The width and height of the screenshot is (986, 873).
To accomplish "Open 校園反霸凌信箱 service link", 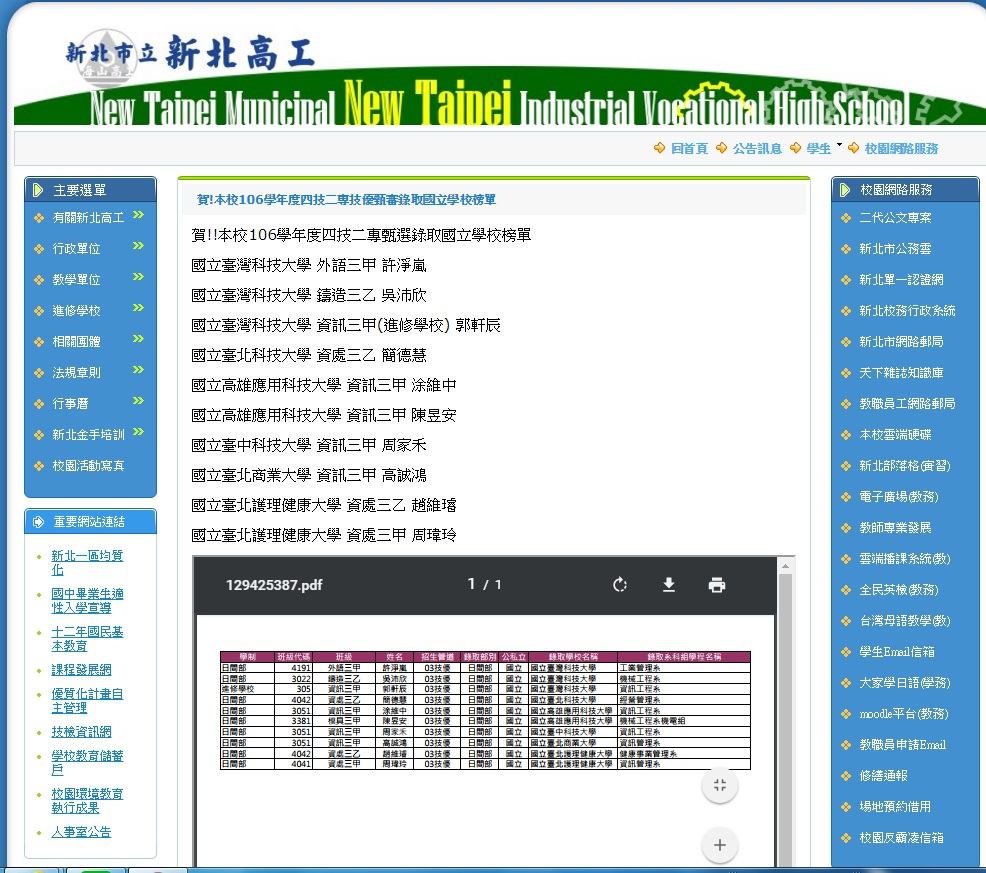I will [x=901, y=838].
